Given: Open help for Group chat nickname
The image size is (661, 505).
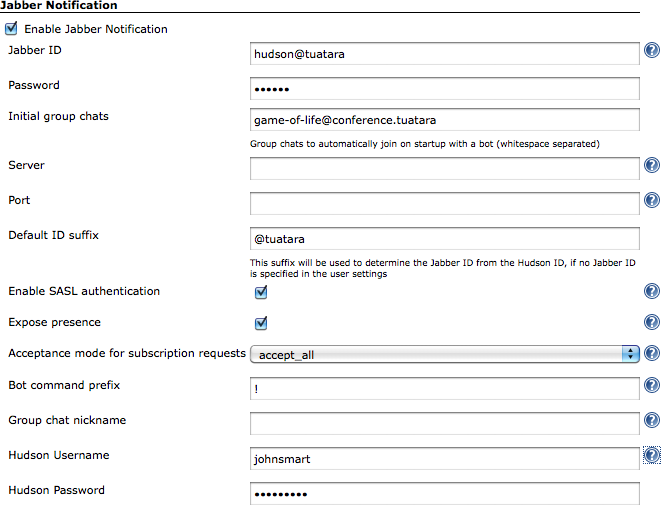Looking at the screenshot, I should pyautogui.click(x=652, y=420).
